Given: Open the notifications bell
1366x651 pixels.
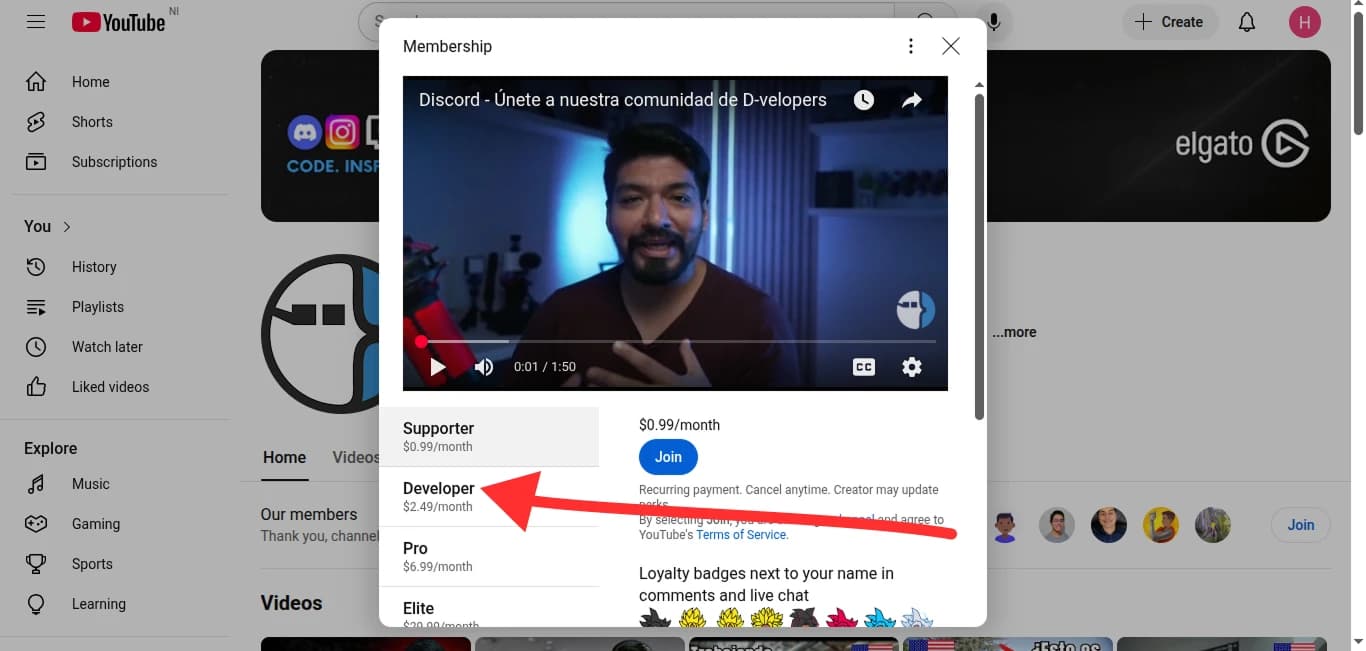Looking at the screenshot, I should [1246, 22].
